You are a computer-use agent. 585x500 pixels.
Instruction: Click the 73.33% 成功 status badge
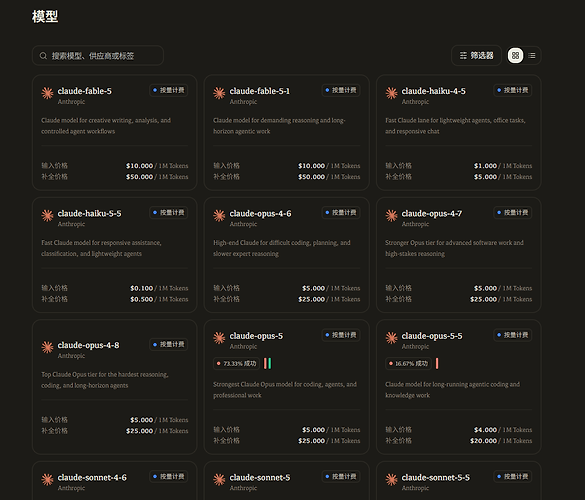tap(237, 363)
